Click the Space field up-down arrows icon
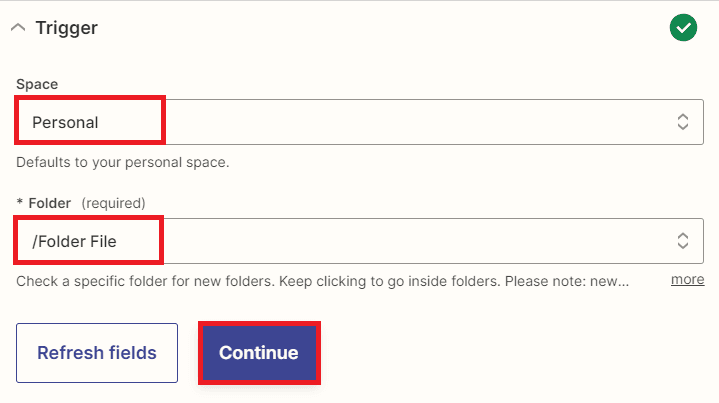Image resolution: width=719 pixels, height=403 pixels. [683, 122]
